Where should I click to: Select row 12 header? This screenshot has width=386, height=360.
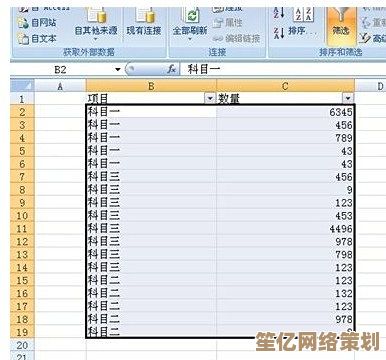point(22,241)
